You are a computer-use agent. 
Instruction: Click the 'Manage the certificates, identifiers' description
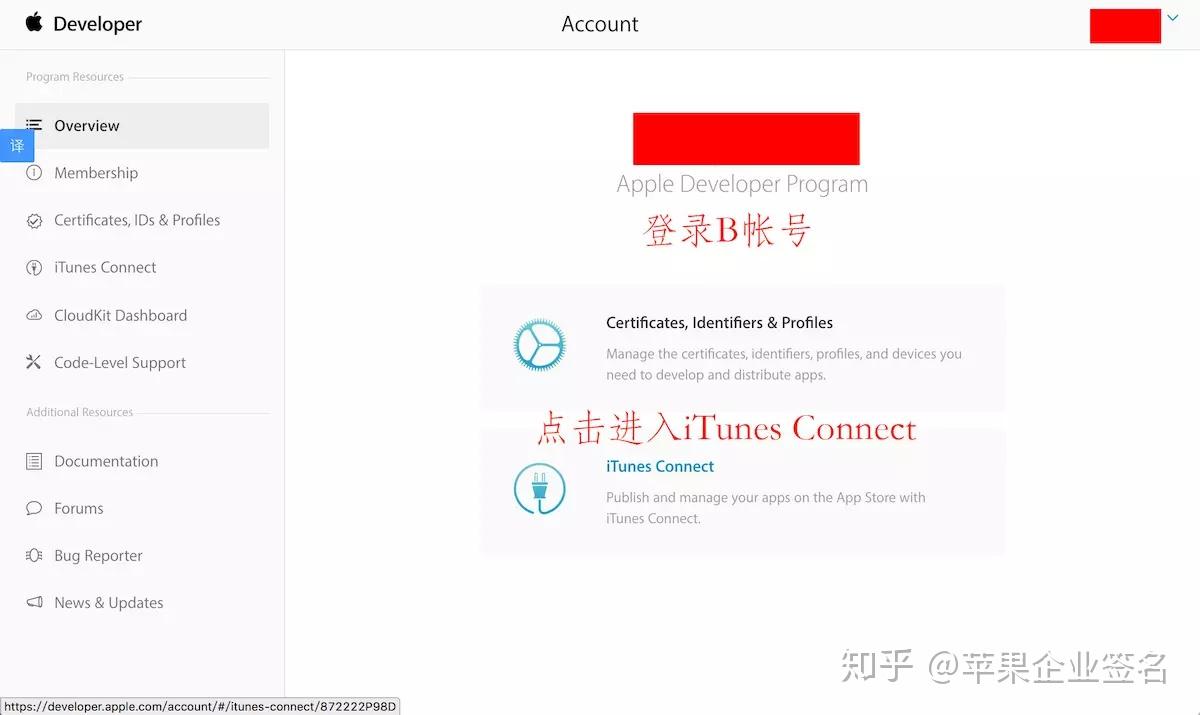pyautogui.click(x=784, y=364)
